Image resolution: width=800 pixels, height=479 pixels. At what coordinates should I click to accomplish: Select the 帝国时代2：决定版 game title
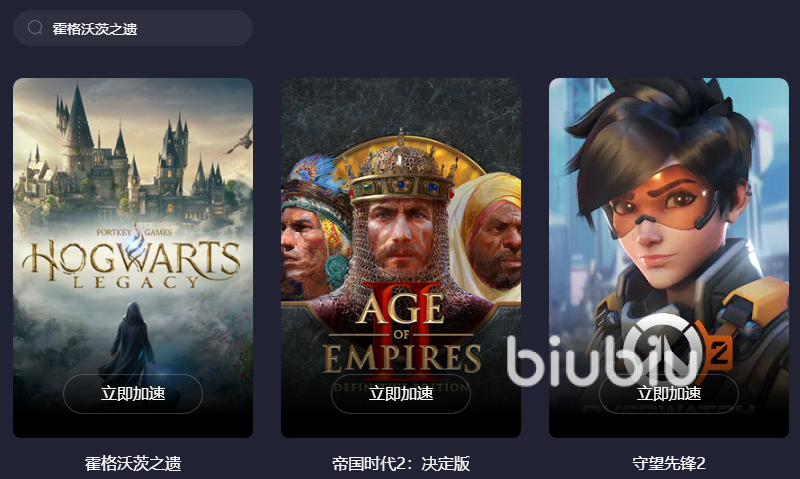pos(401,463)
